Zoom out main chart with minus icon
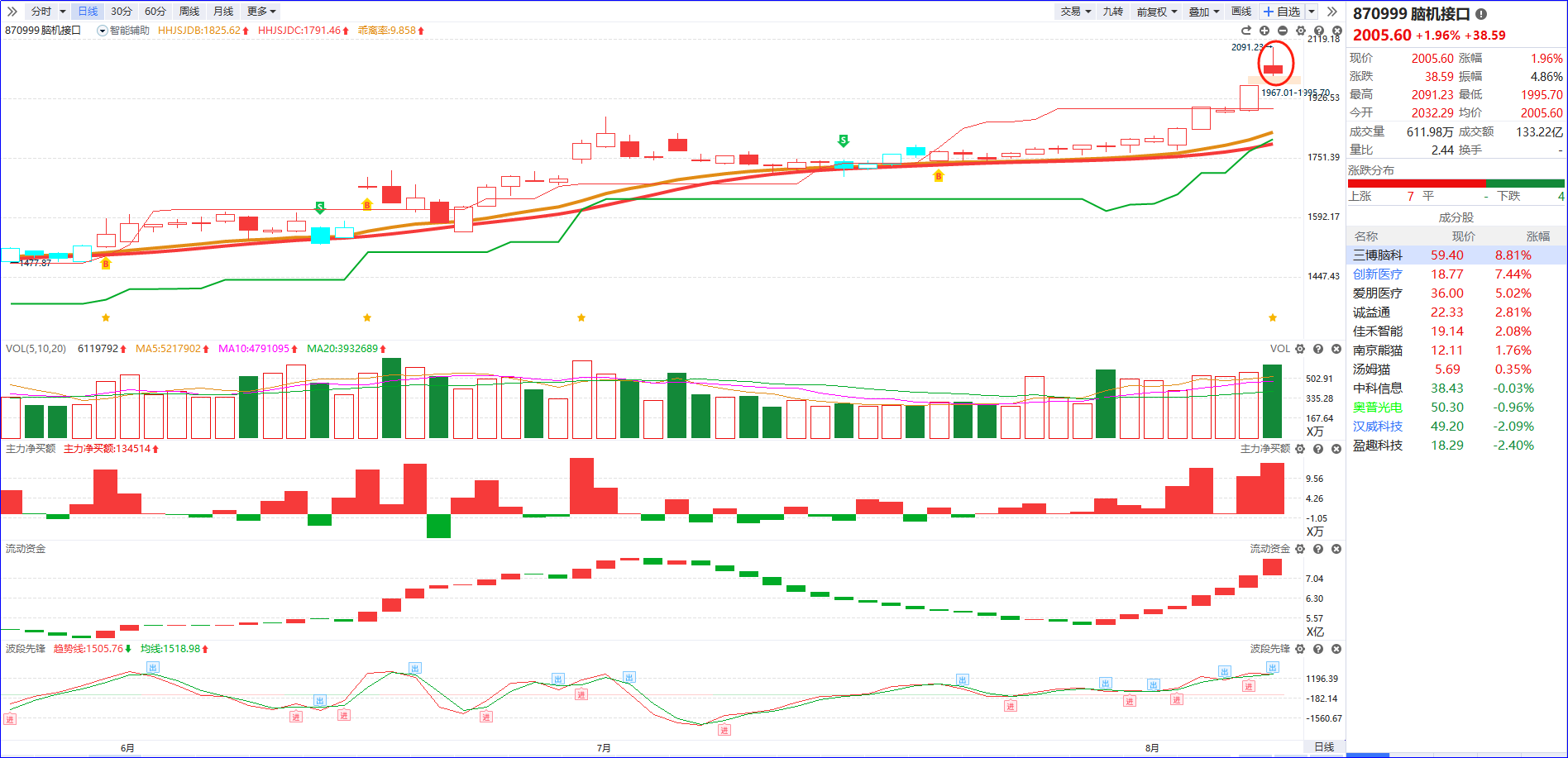Image resolution: width=1568 pixels, height=758 pixels. (1283, 31)
